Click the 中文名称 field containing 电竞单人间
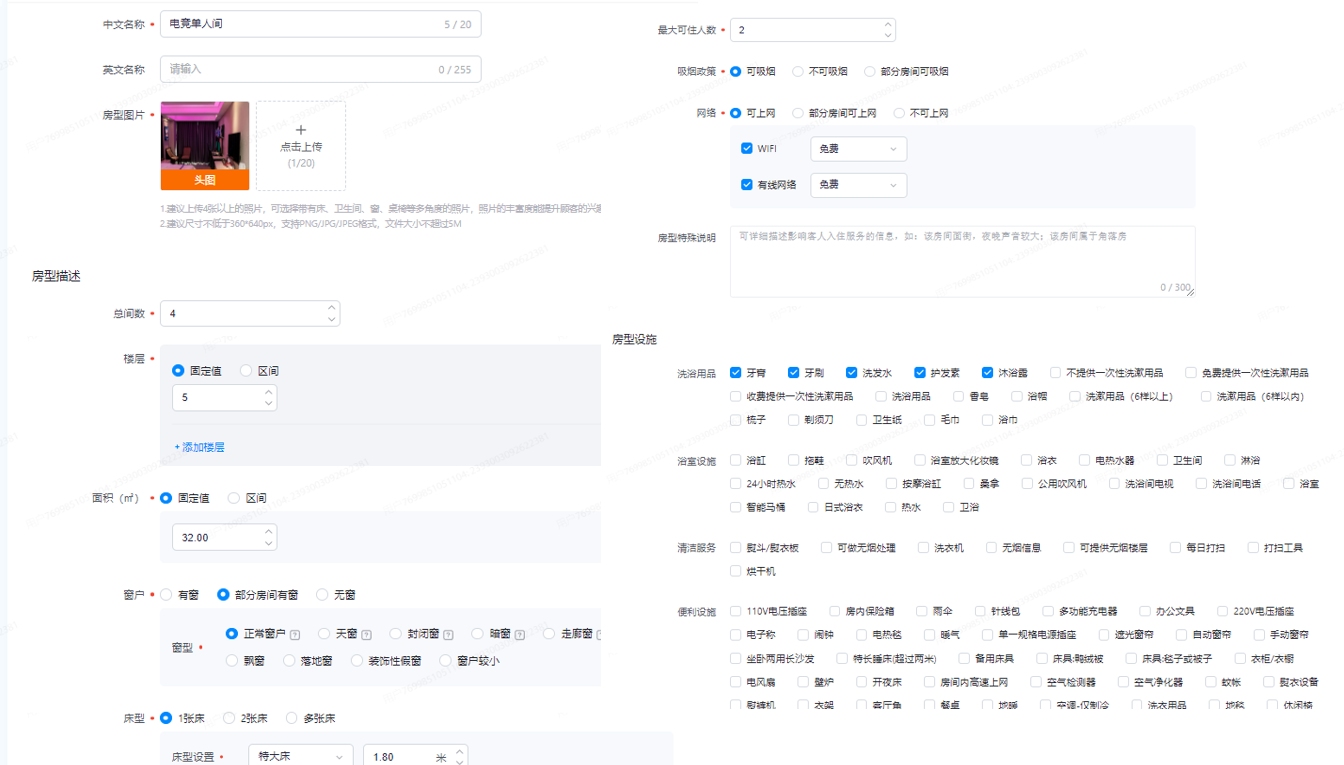The width and height of the screenshot is (1344, 765). (x=320, y=24)
